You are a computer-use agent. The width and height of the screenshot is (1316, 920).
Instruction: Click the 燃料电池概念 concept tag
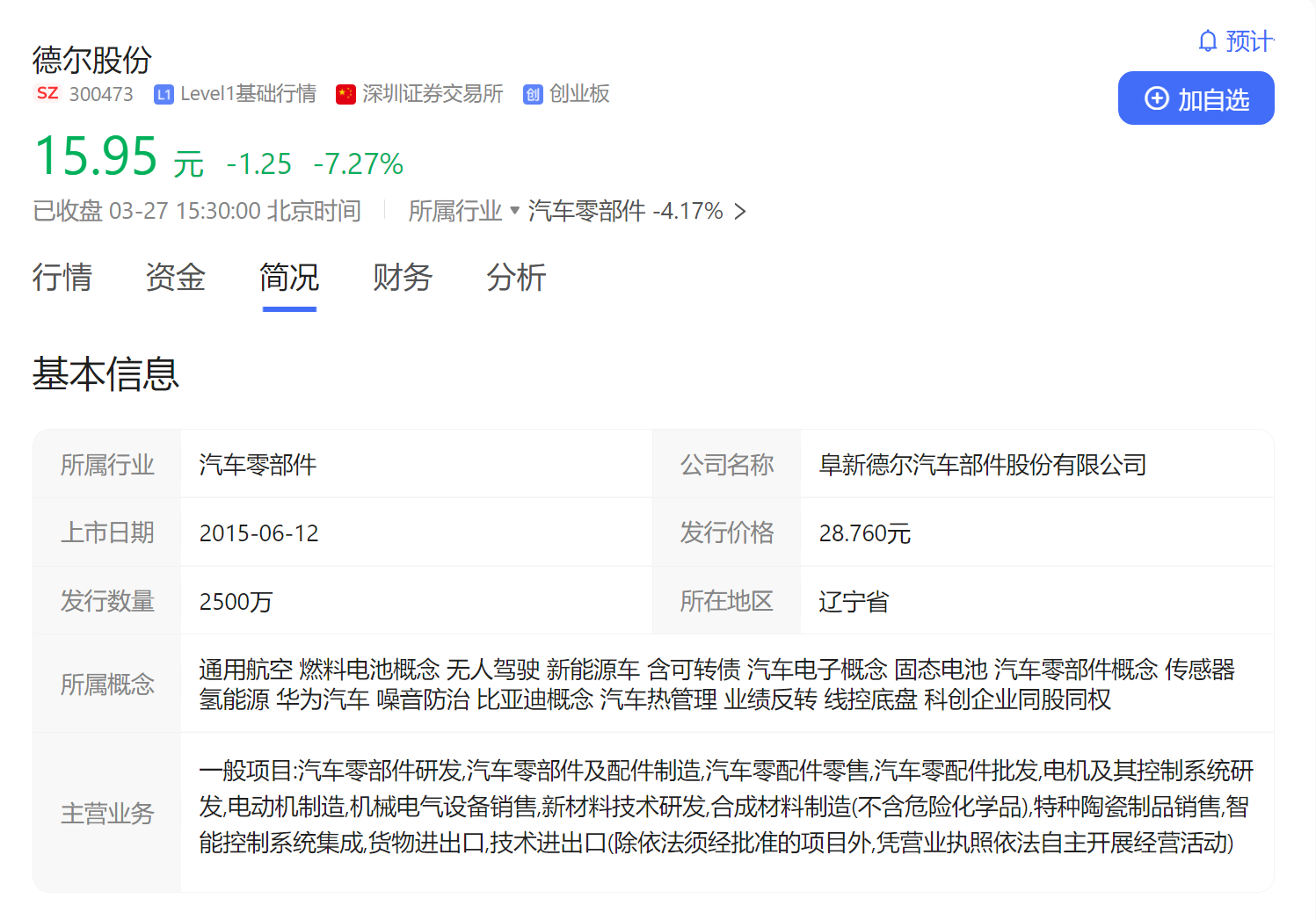pos(369,670)
